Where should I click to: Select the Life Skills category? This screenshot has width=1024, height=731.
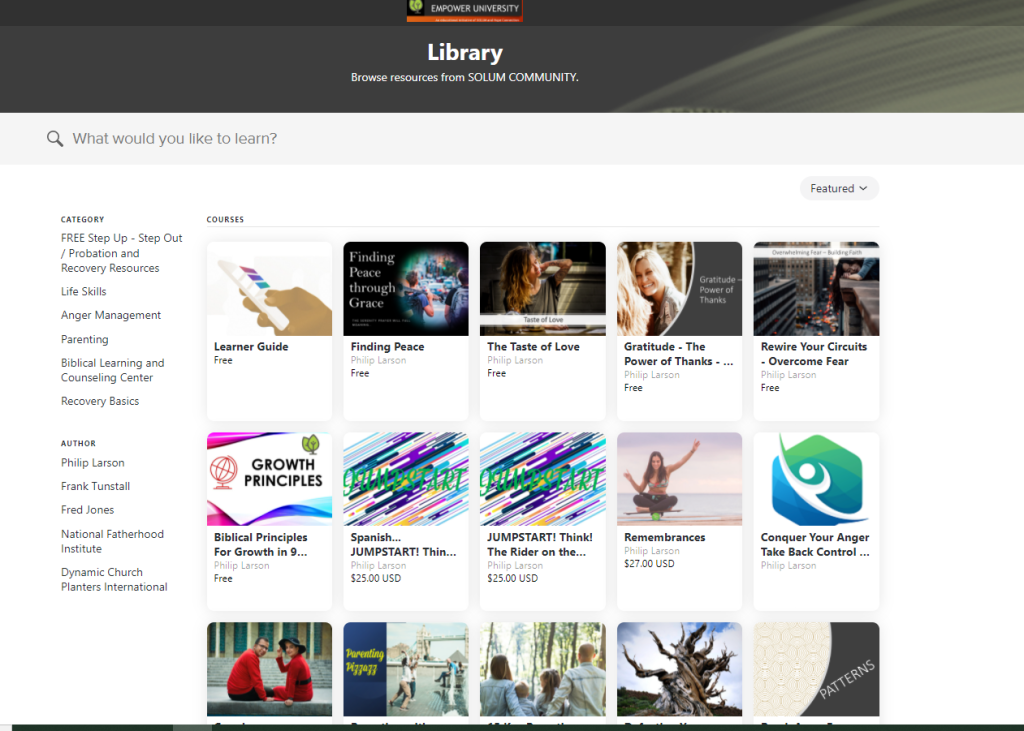tap(83, 292)
